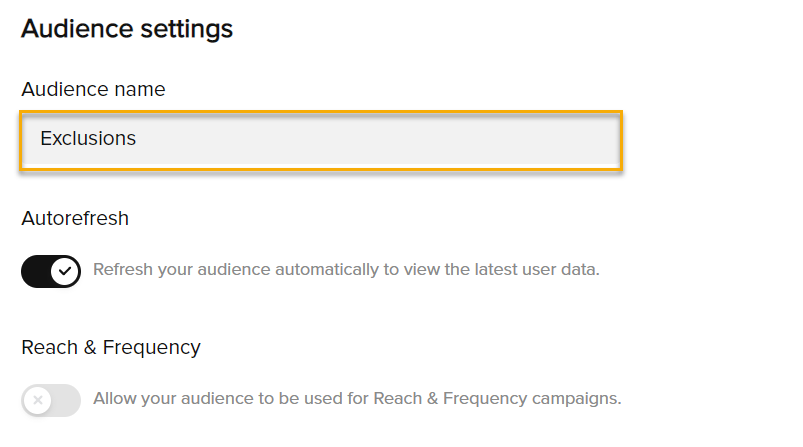This screenshot has width=803, height=447.
Task: Click the 'Allow your audience to be used' description
Action: click(357, 399)
